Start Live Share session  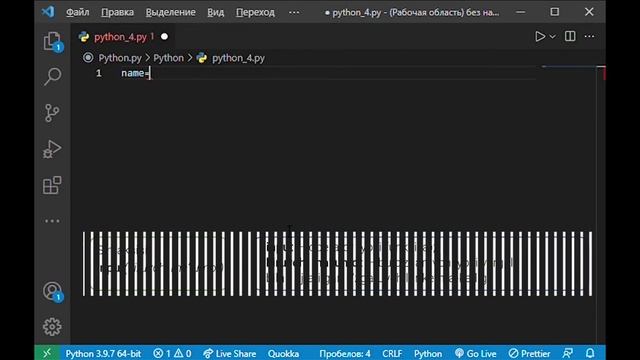click(230, 353)
